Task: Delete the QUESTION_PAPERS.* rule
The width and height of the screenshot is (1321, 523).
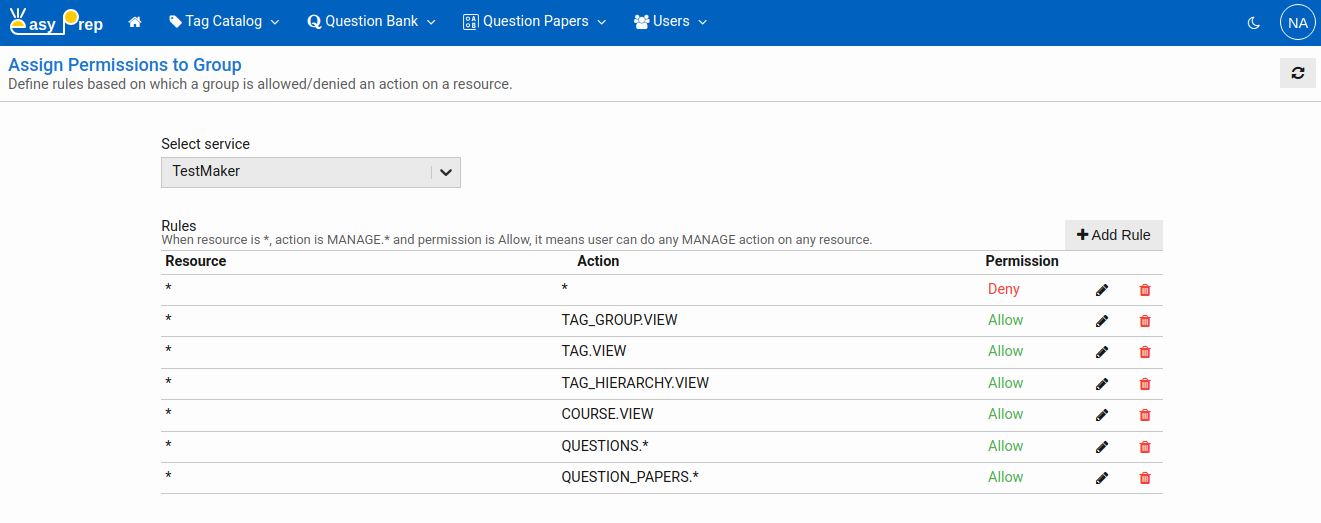Action: click(1145, 478)
